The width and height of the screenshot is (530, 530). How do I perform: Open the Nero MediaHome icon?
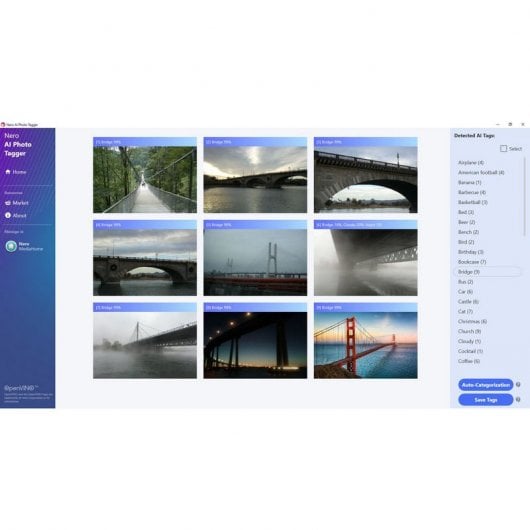coord(11,246)
